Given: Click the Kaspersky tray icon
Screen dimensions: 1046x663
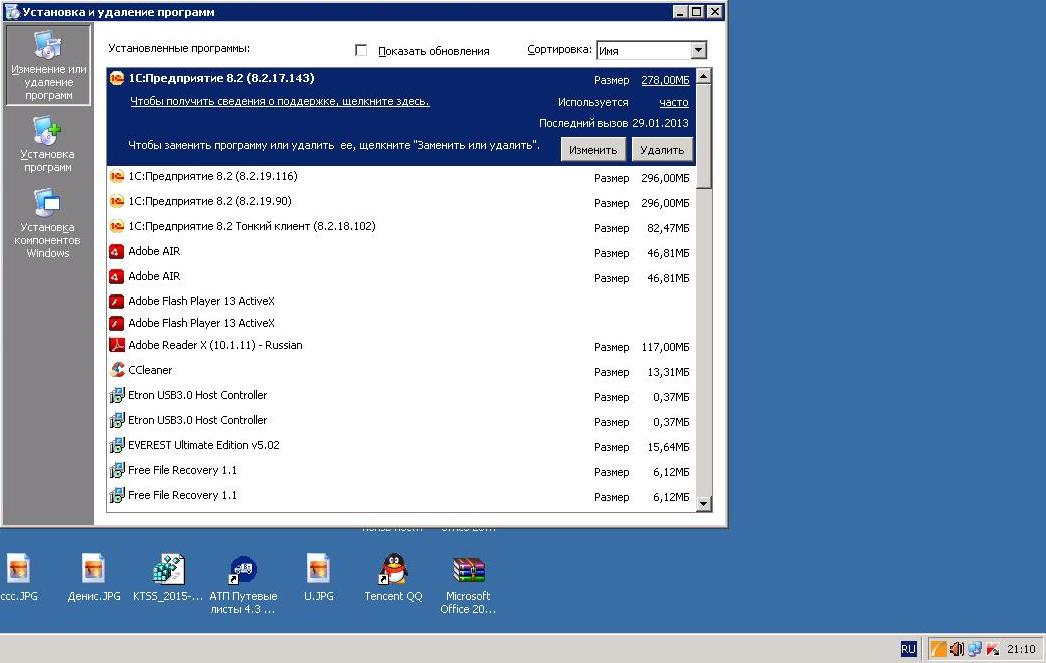Looking at the screenshot, I should 993,649.
